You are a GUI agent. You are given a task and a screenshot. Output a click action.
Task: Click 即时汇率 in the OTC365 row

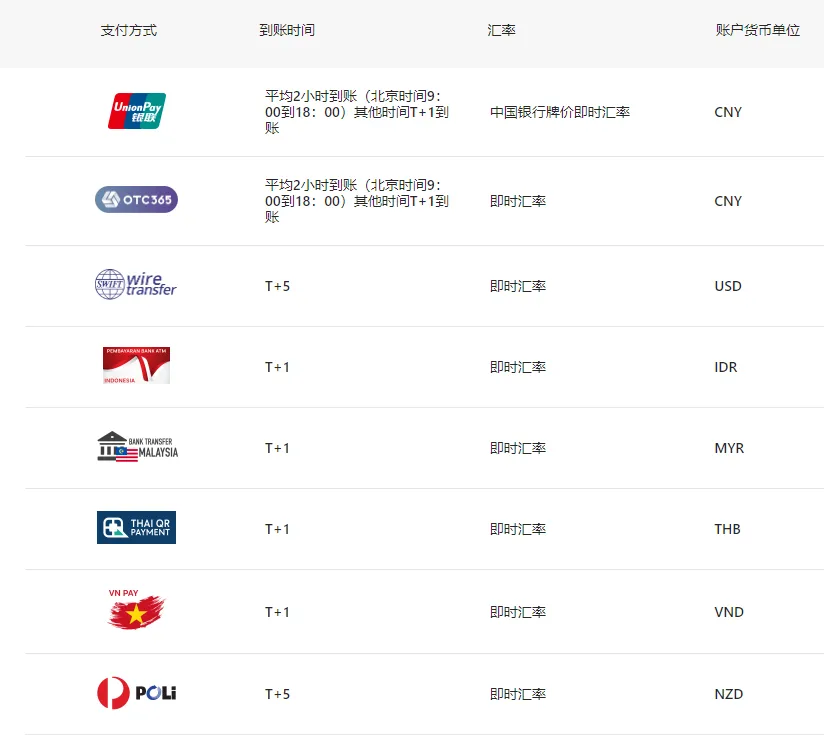(518, 201)
